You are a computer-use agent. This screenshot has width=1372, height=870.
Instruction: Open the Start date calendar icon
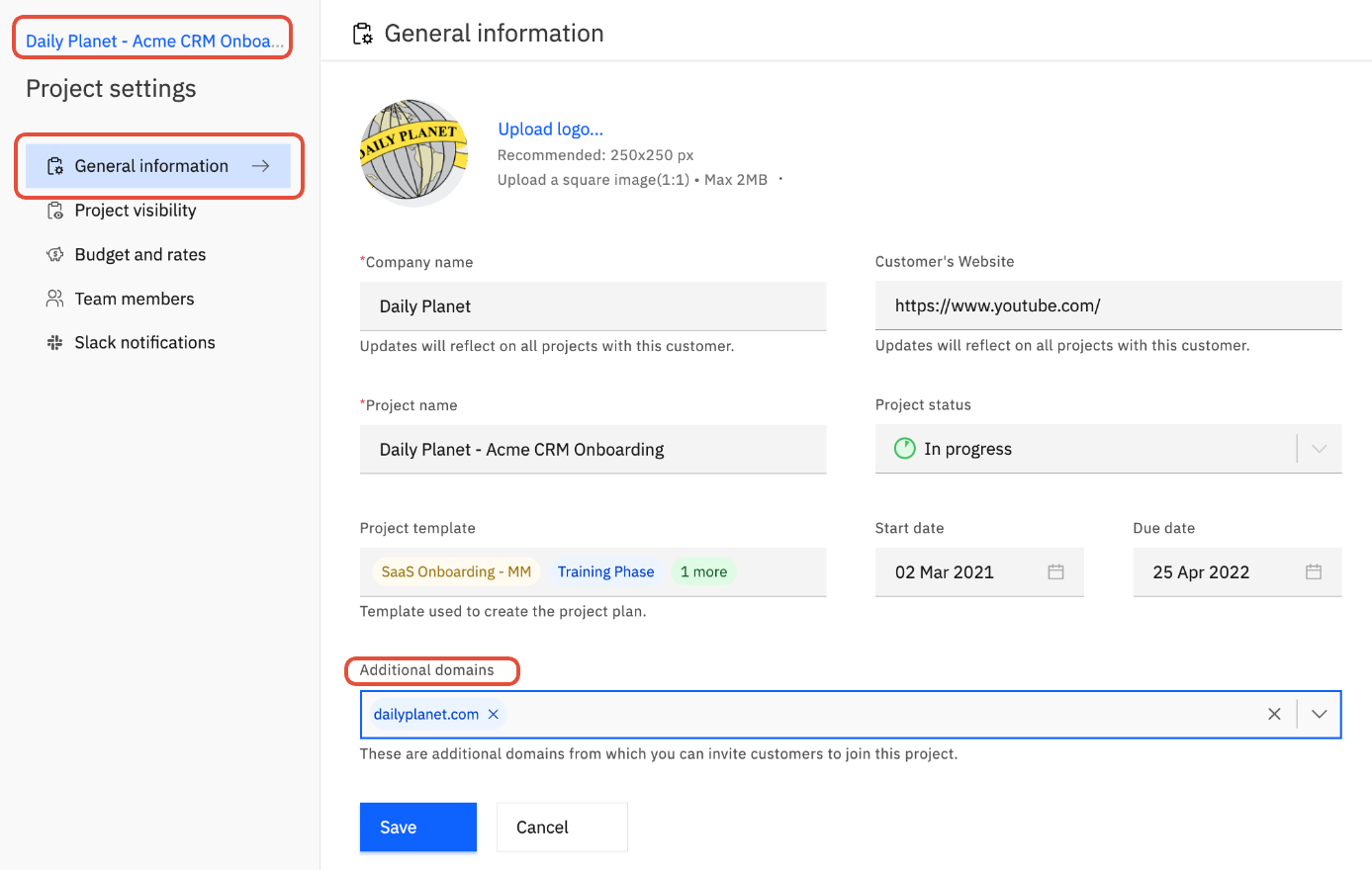click(1055, 572)
